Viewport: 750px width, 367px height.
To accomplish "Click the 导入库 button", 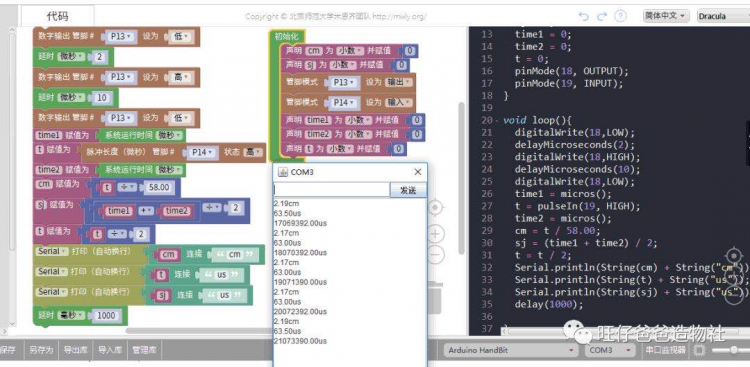I will tap(110, 350).
